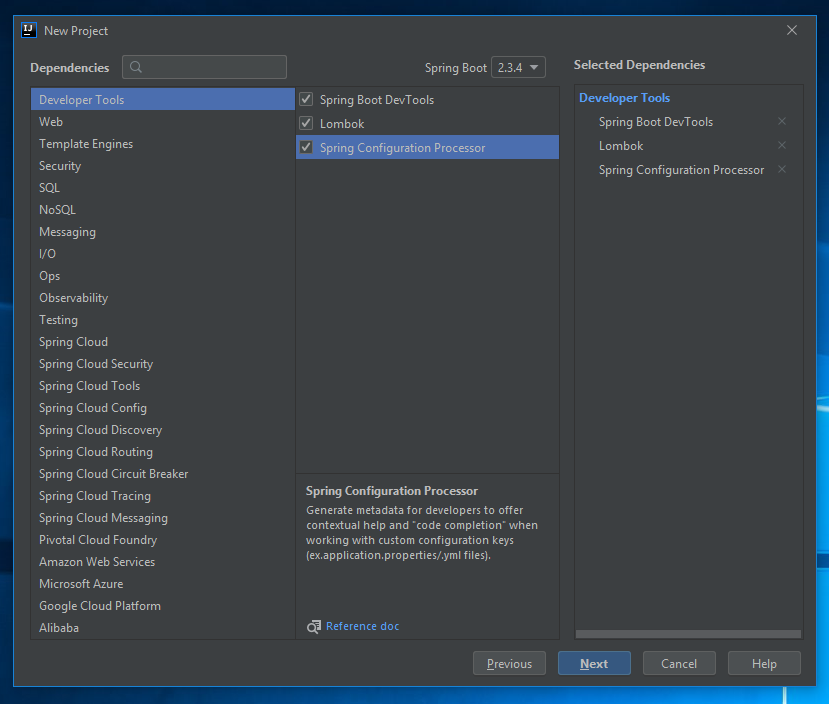Select Template Engines category
This screenshot has height=704, width=829.
[163, 144]
